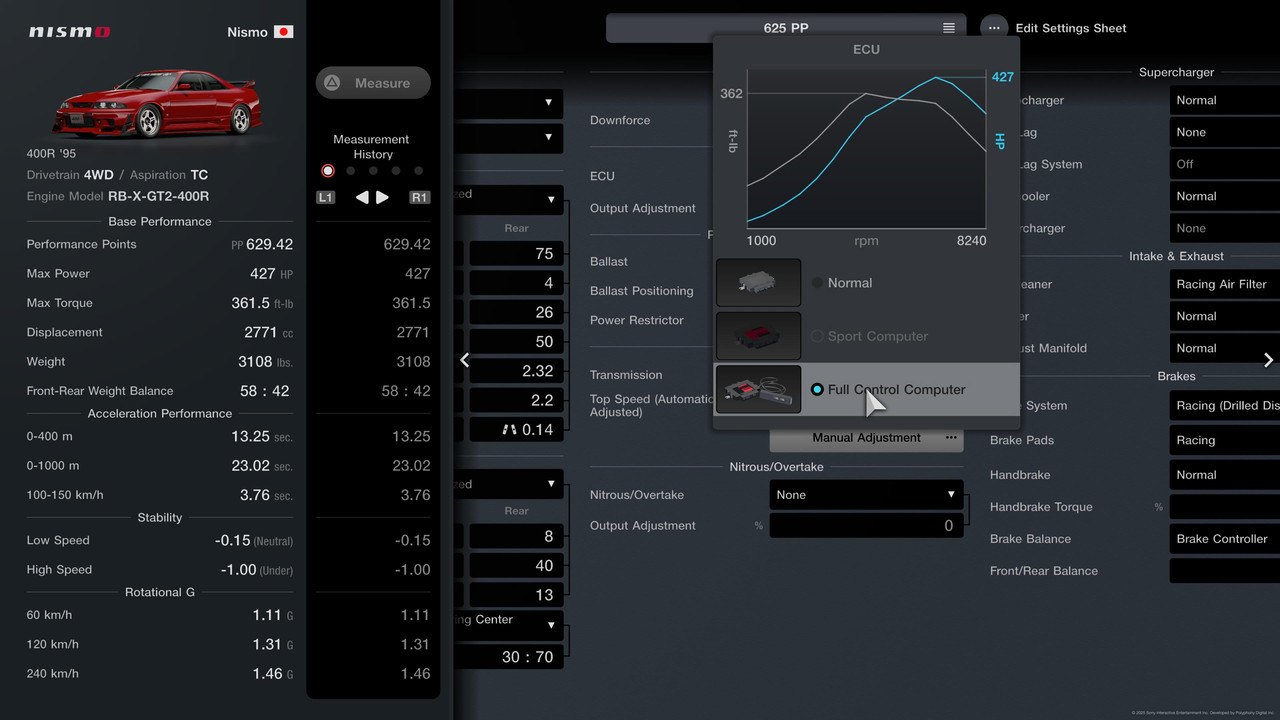Open the Supercharger Normal dropdown
The height and width of the screenshot is (720, 1280).
click(x=1225, y=100)
